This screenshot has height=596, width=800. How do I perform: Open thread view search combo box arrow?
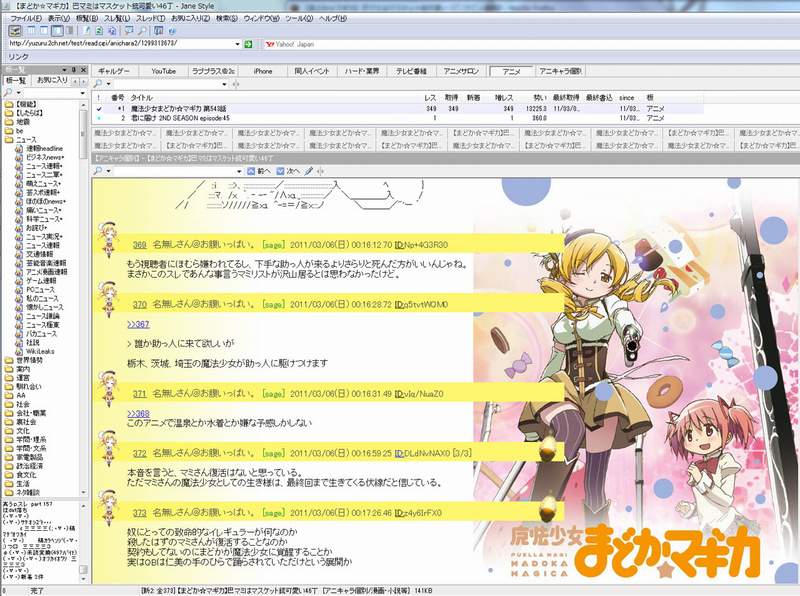click(x=239, y=171)
